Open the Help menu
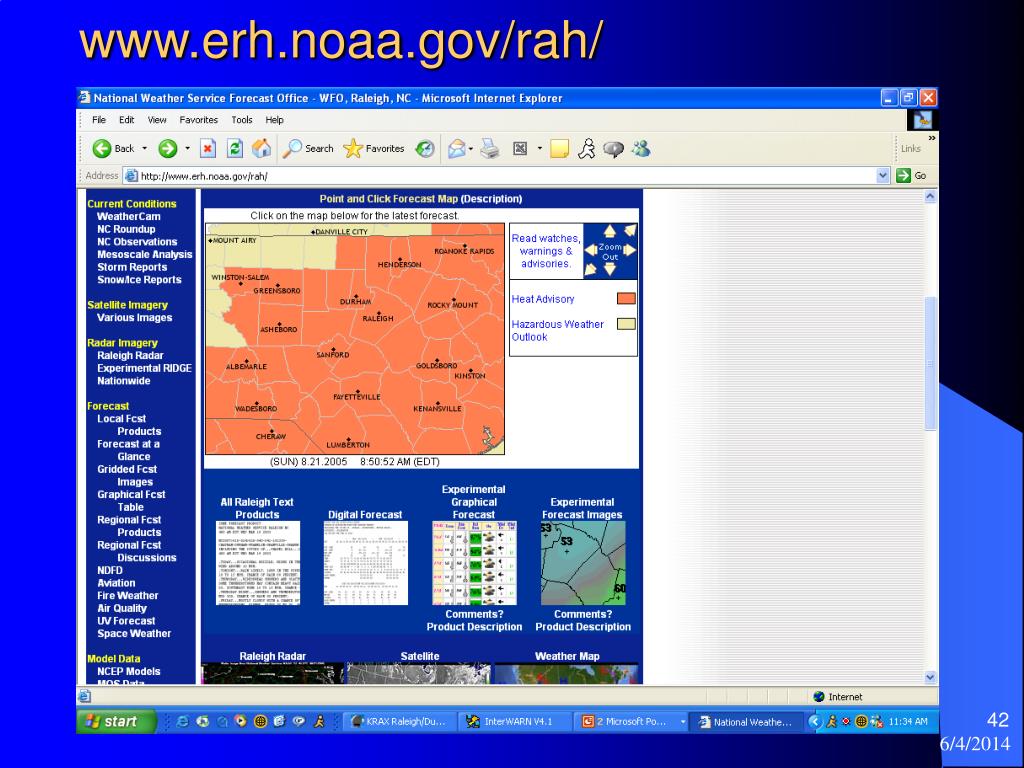The image size is (1024, 768). 274,120
